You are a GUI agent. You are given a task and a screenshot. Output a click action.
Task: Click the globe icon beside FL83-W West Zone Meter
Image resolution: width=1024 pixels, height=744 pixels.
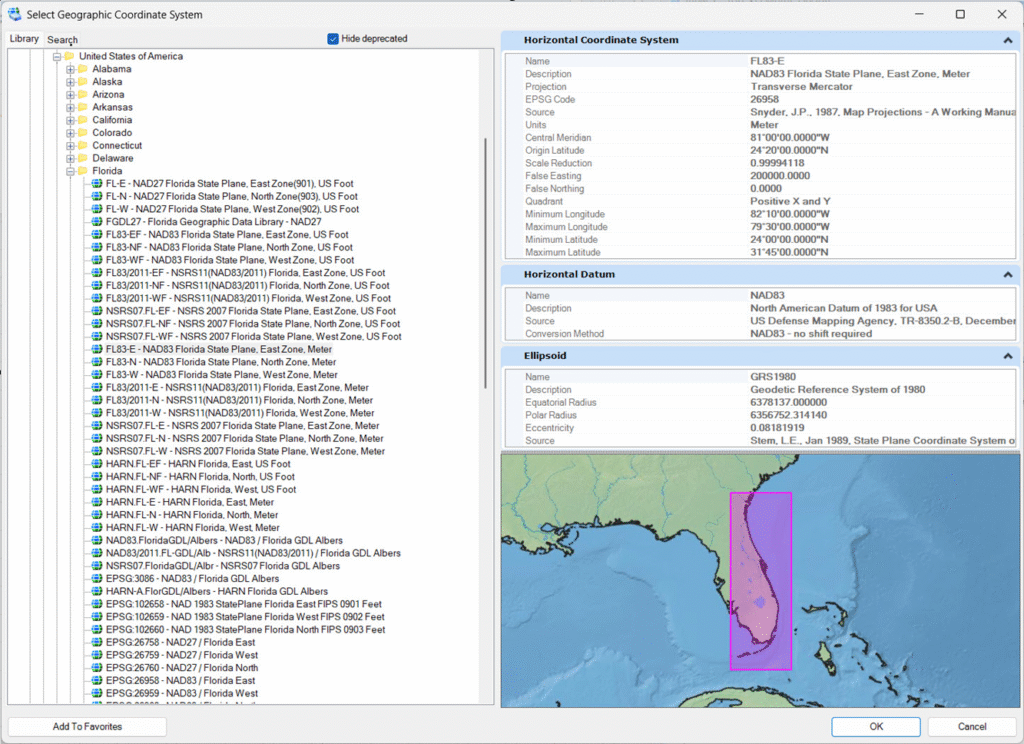click(97, 374)
